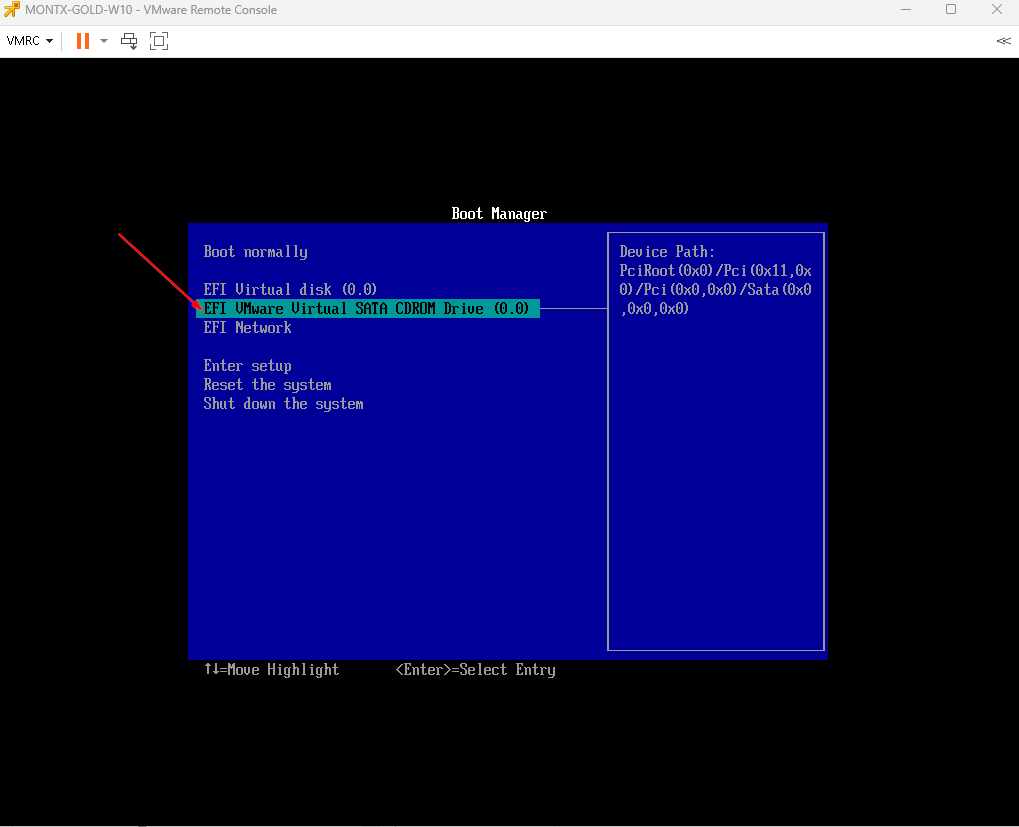The image size is (1019, 827).
Task: Choose Shut down the system
Action: pos(283,404)
